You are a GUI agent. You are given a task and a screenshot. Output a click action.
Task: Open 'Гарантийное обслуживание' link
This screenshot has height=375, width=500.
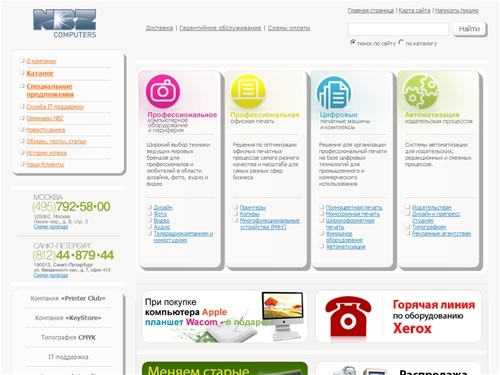coord(220,28)
